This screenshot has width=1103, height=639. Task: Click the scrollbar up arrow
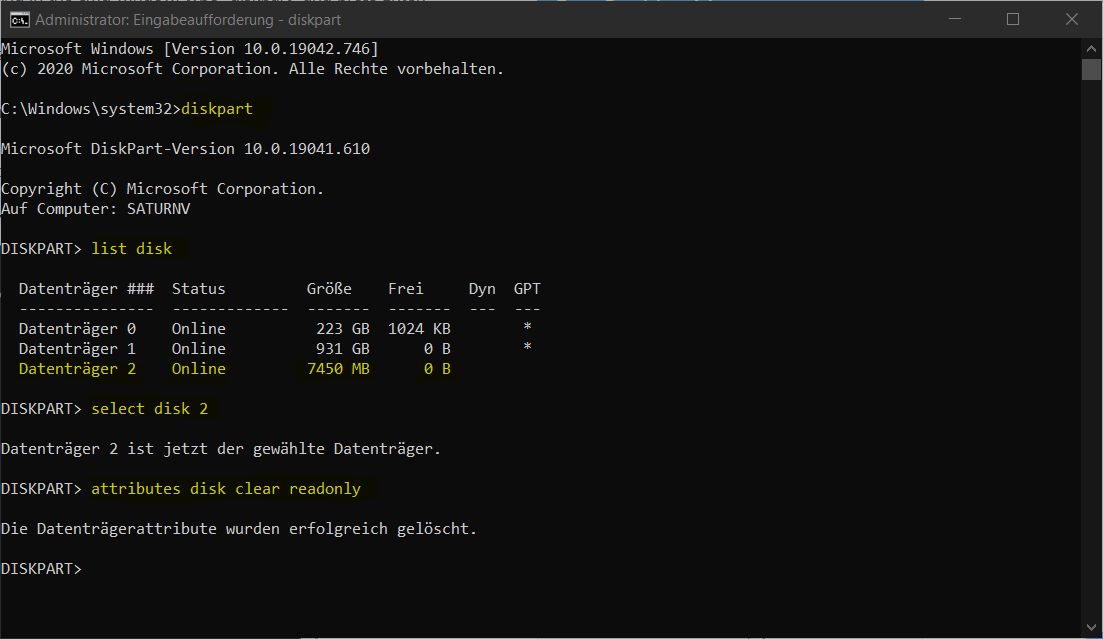point(1091,47)
